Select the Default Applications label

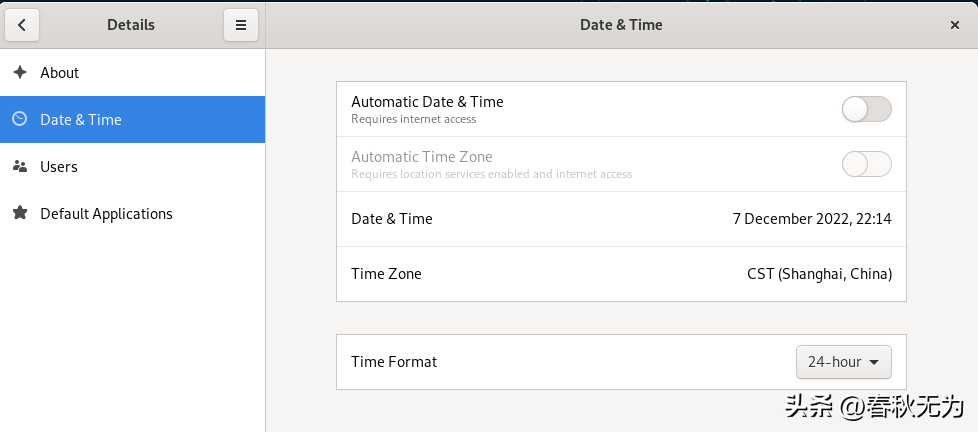click(106, 214)
